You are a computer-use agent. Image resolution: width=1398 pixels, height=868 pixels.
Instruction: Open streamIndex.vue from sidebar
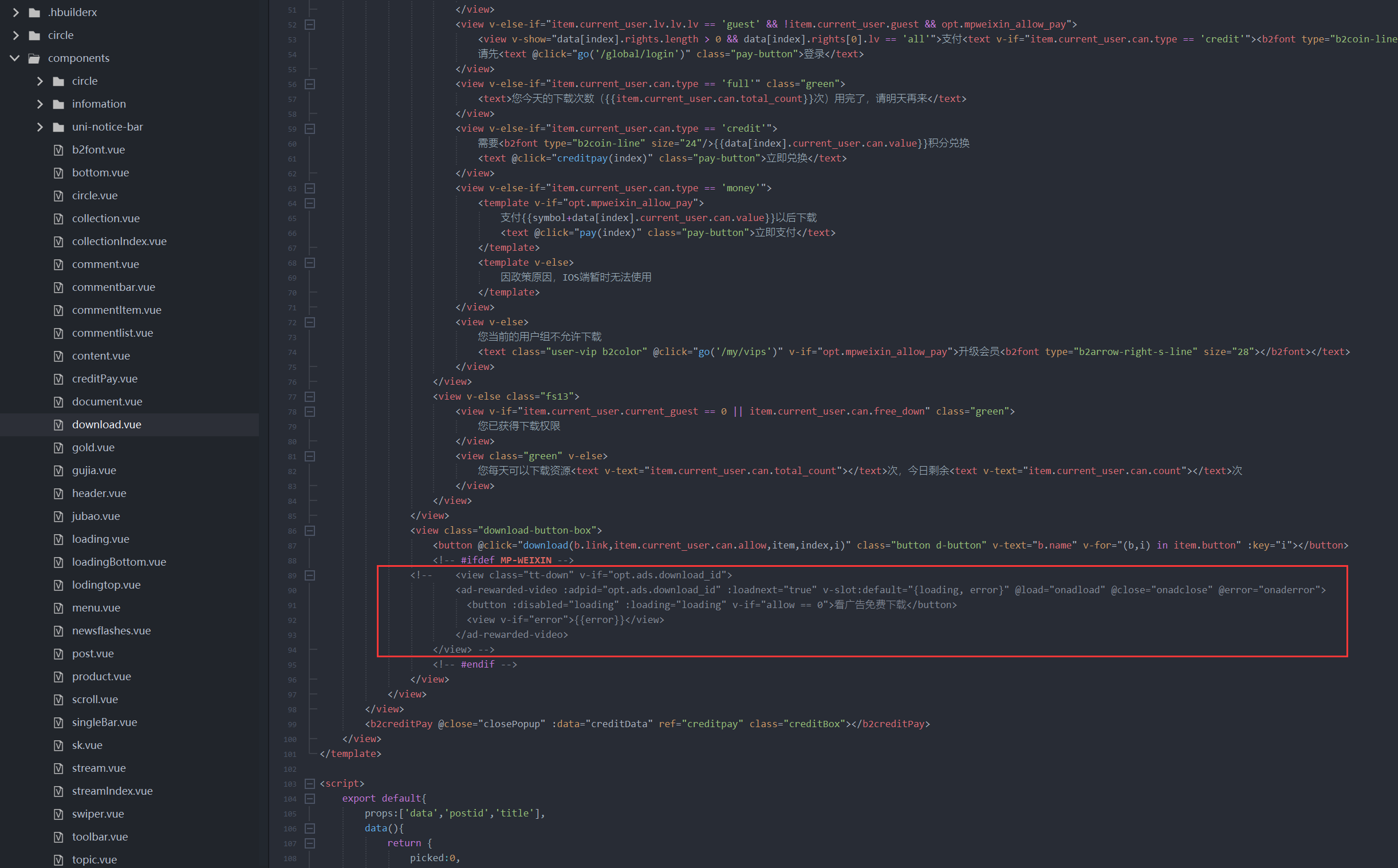coord(112,791)
